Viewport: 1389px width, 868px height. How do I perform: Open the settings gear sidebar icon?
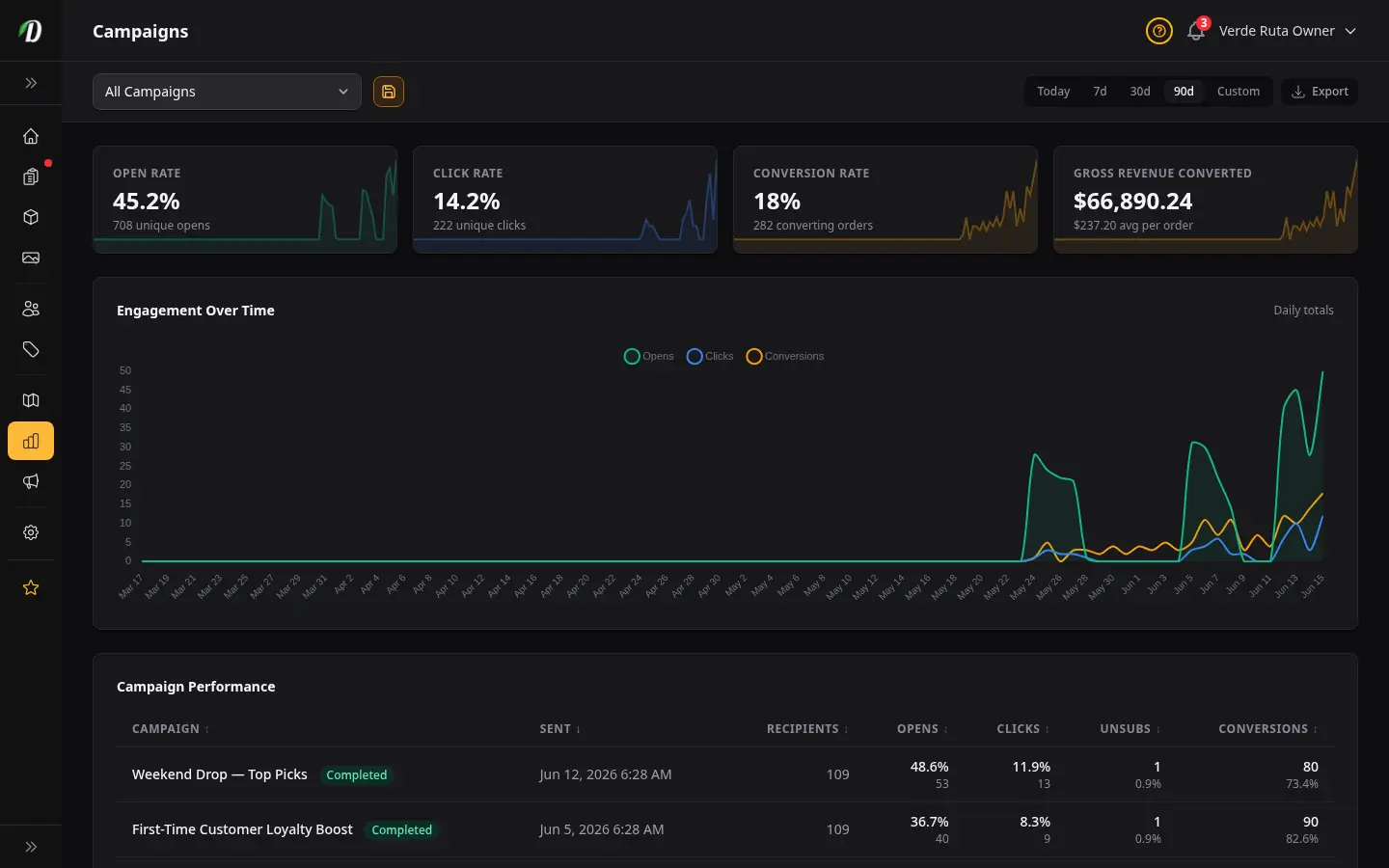pyautogui.click(x=31, y=532)
